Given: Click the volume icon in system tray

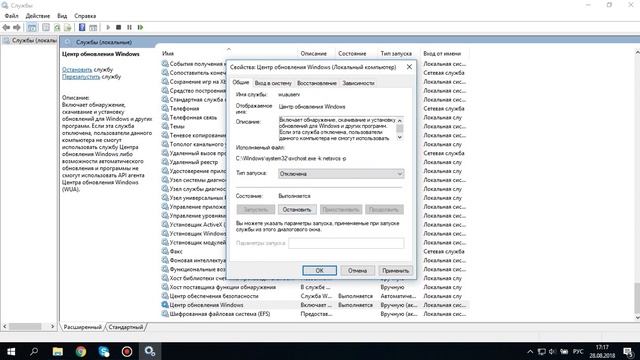Looking at the screenshot, I should (552, 351).
